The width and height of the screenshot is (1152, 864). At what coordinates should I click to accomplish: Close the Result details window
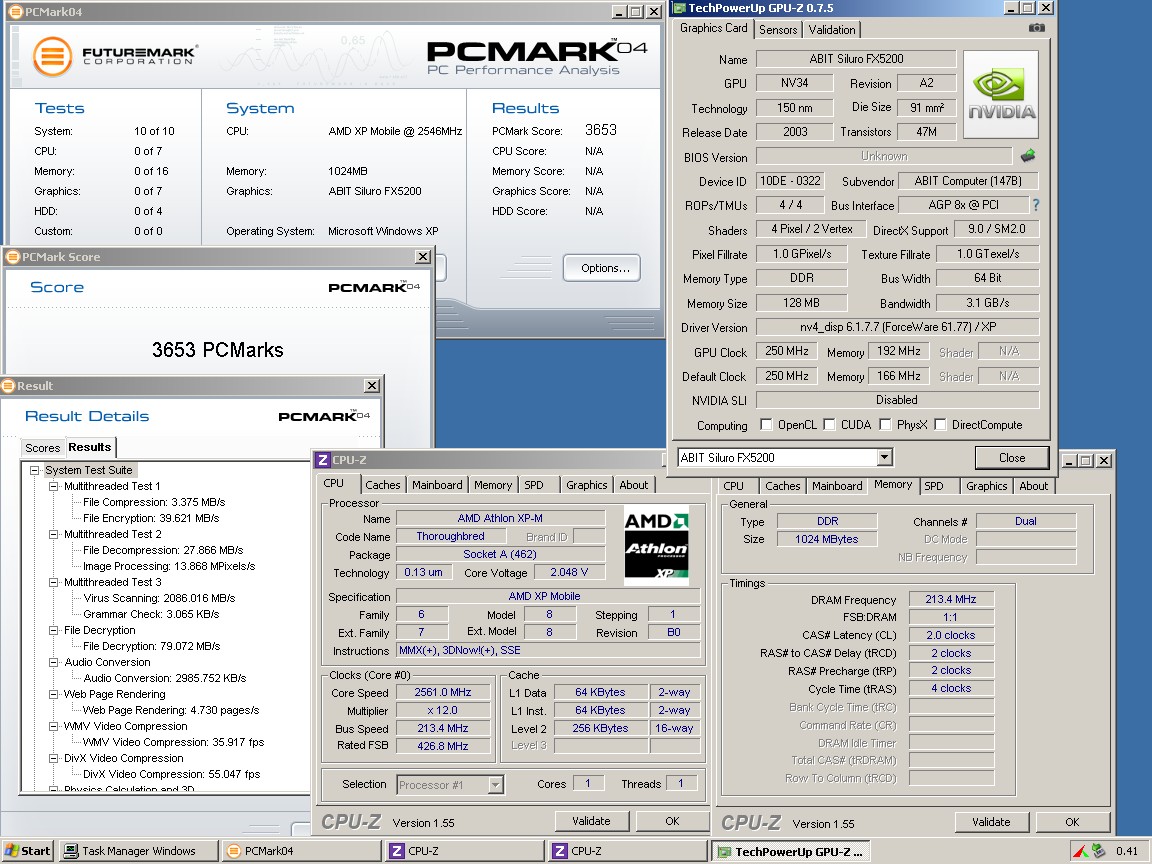point(372,386)
